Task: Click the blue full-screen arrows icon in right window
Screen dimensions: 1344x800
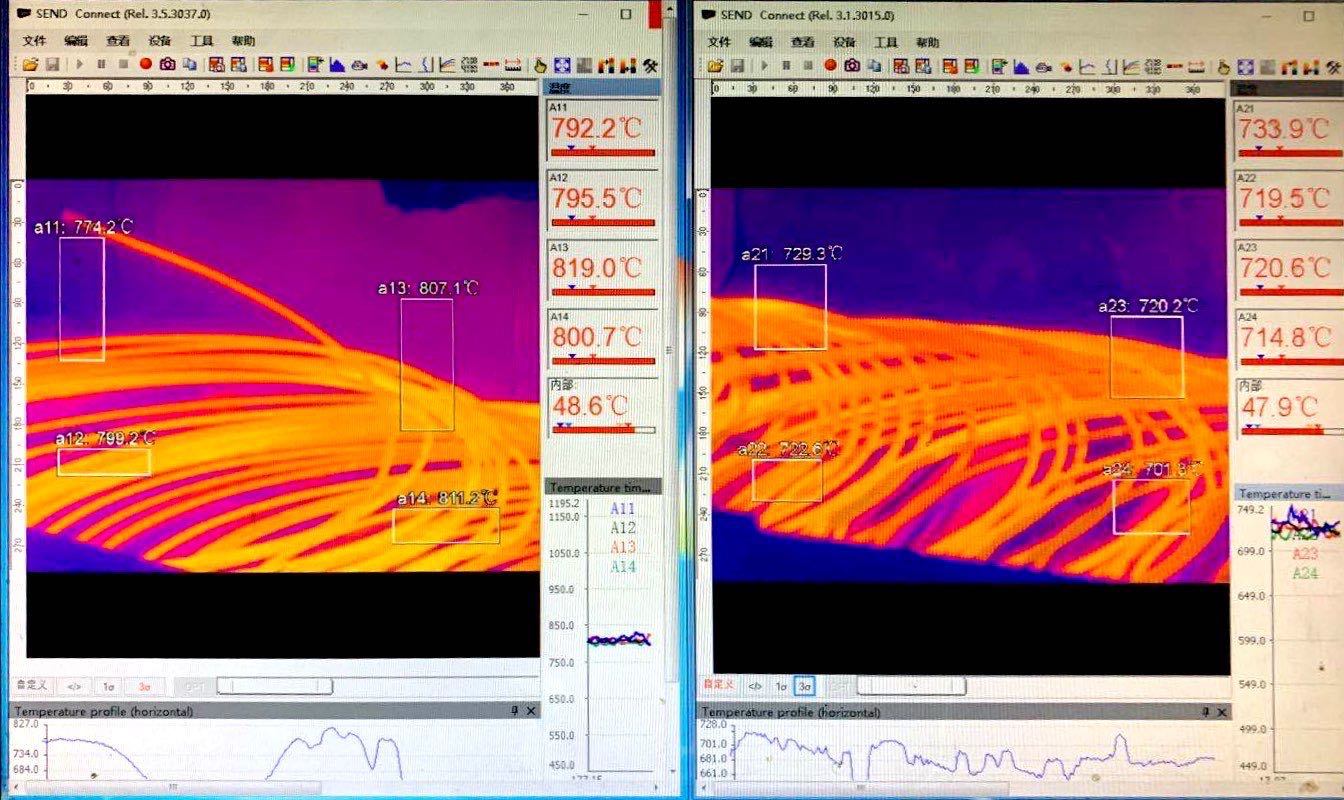Action: pos(1245,67)
